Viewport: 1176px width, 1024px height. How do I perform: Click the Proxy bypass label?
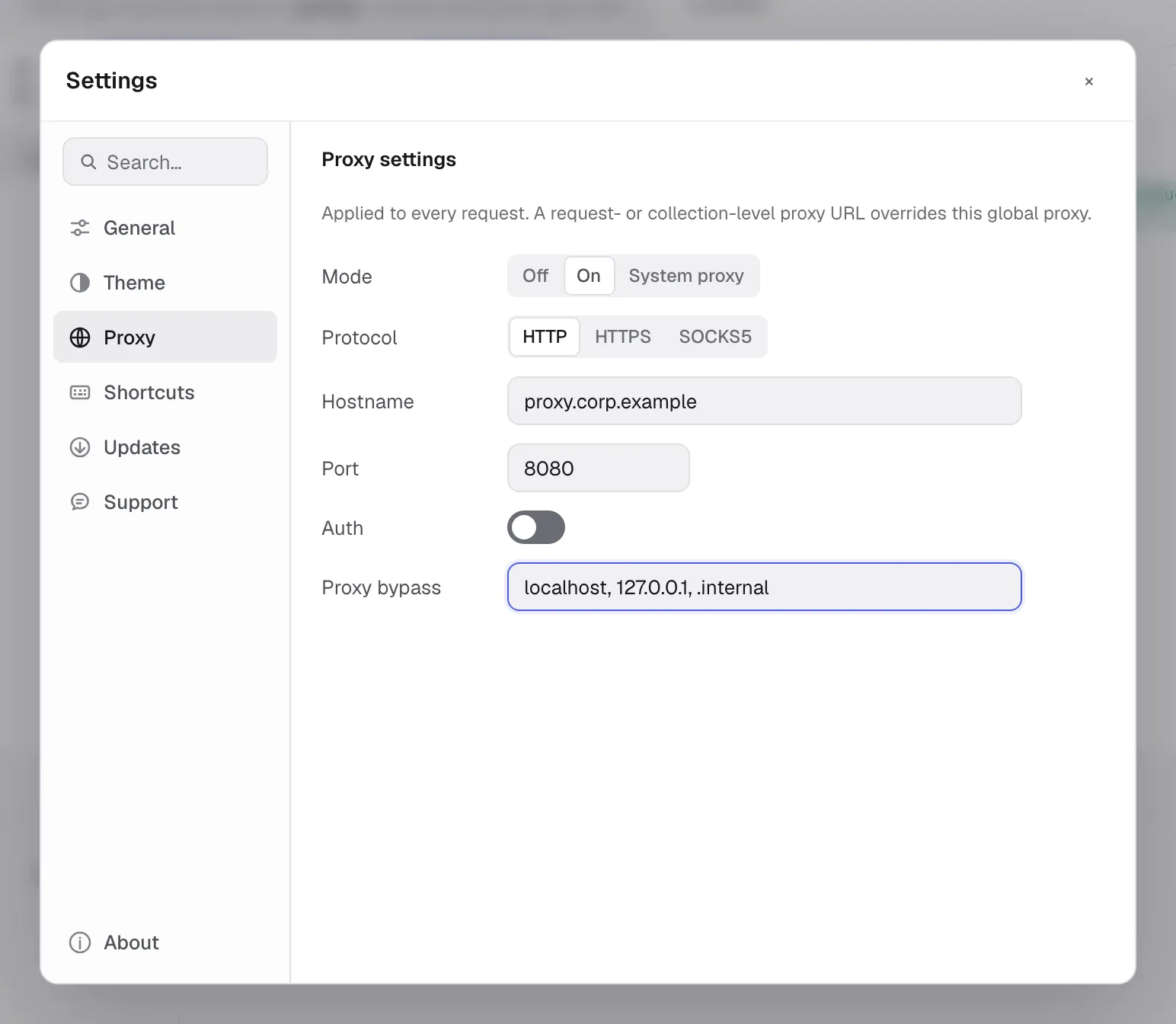382,587
